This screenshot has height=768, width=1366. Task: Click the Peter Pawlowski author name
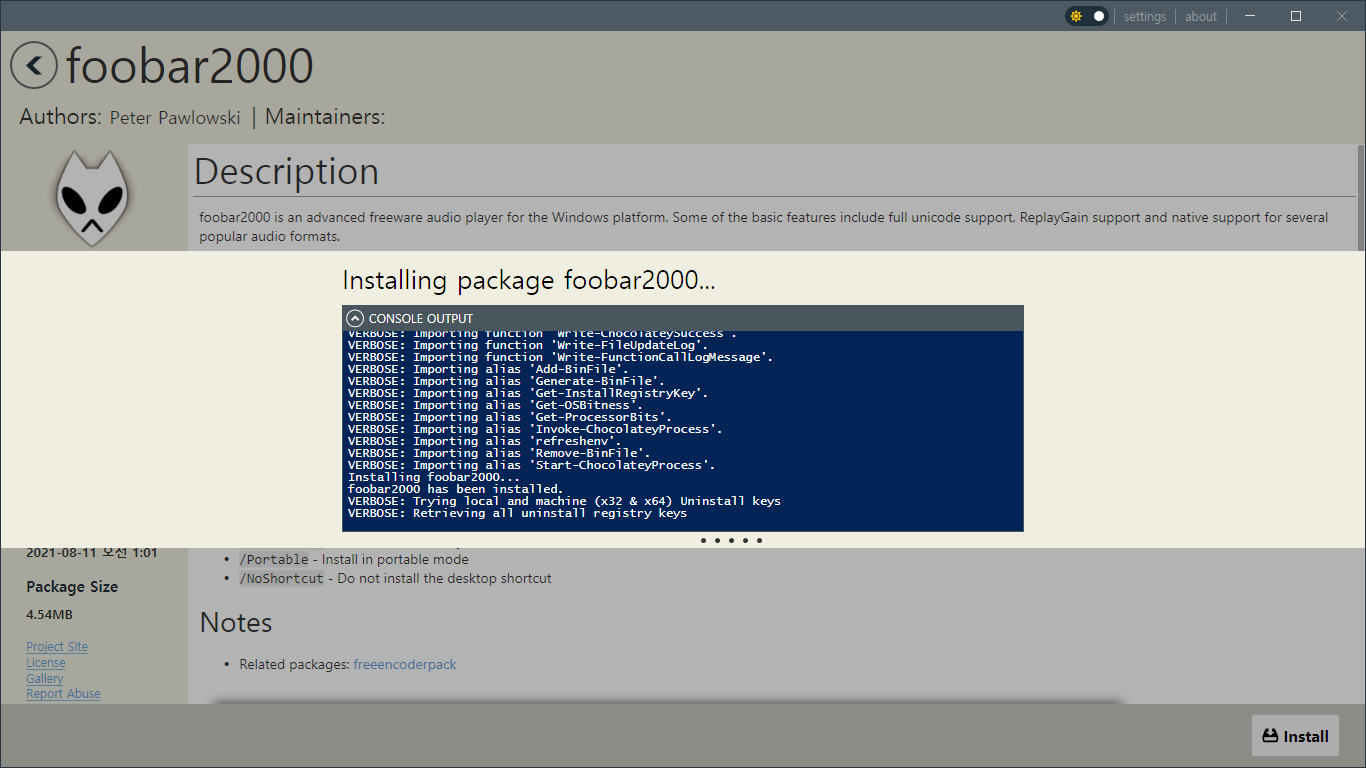point(175,118)
